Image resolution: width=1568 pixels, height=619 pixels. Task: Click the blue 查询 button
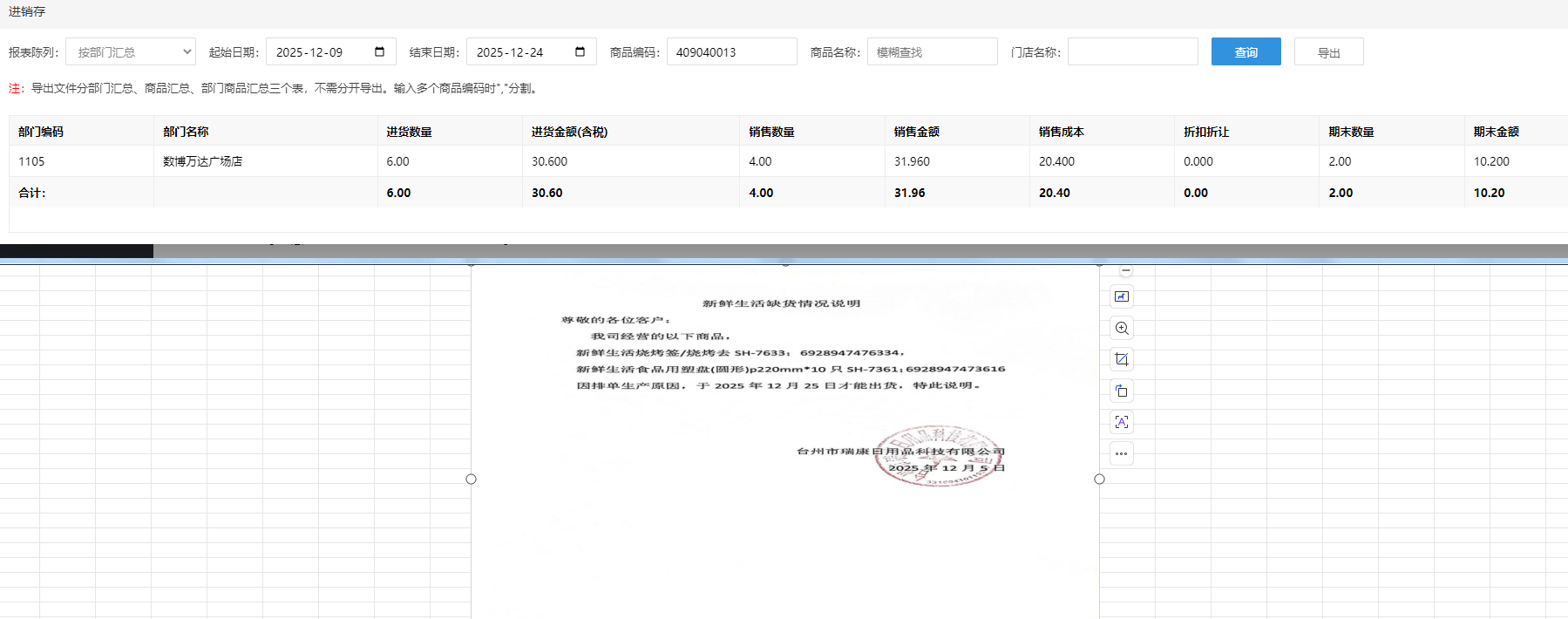click(1246, 52)
